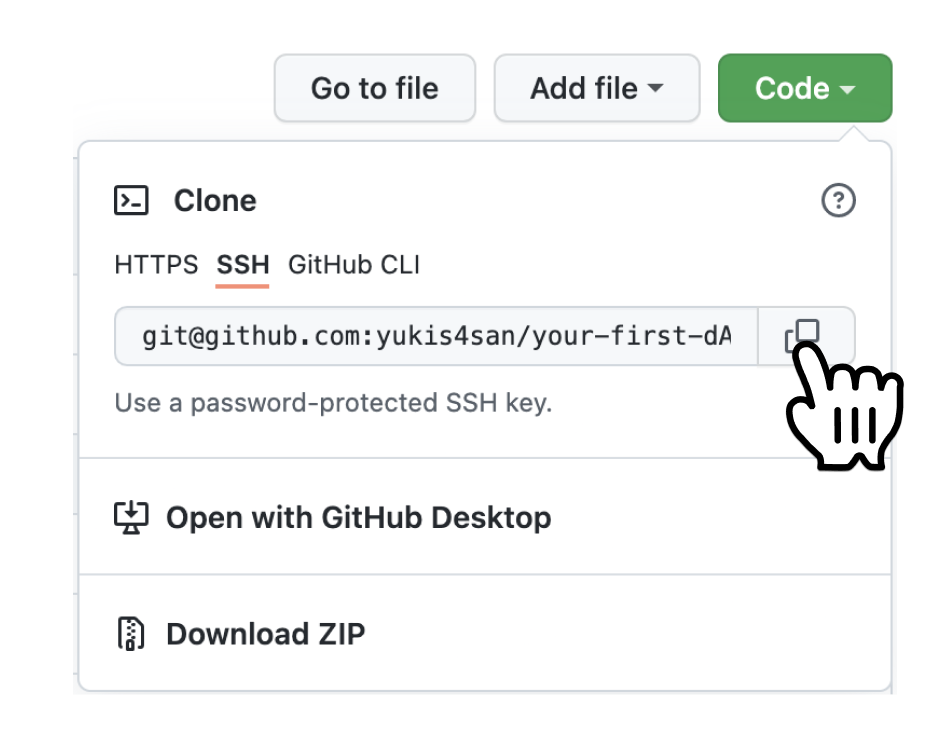Click the Code label on green button
947x744 pixels.
[x=792, y=88]
